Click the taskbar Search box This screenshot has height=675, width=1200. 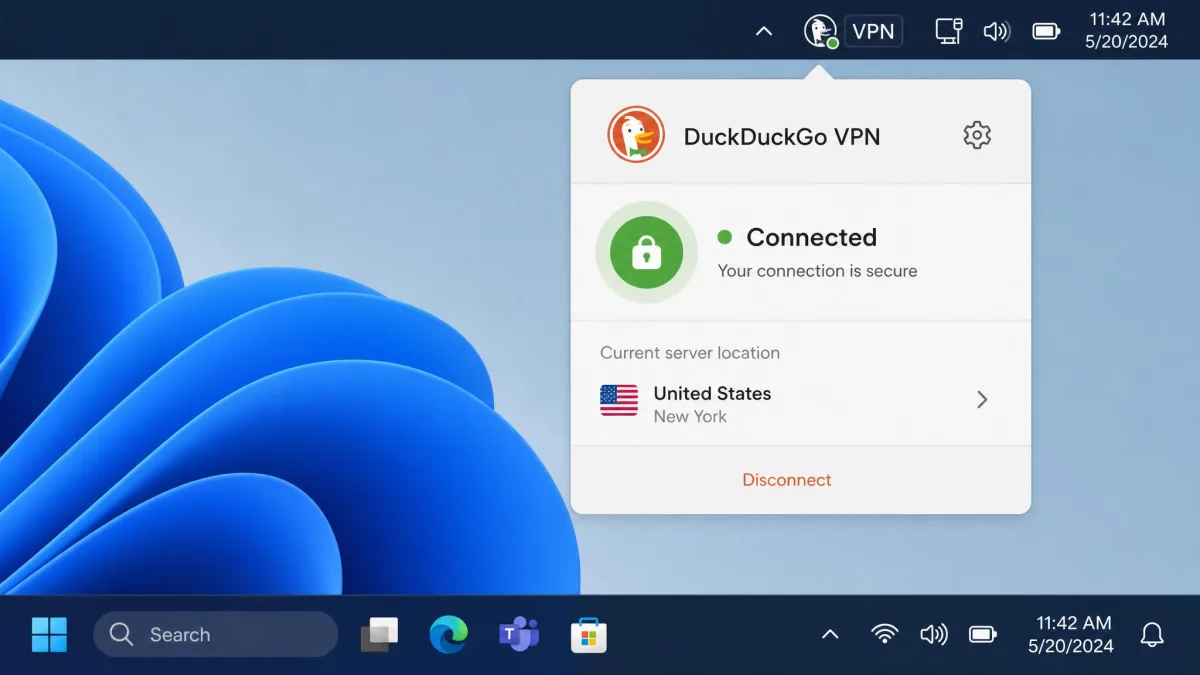click(x=216, y=634)
